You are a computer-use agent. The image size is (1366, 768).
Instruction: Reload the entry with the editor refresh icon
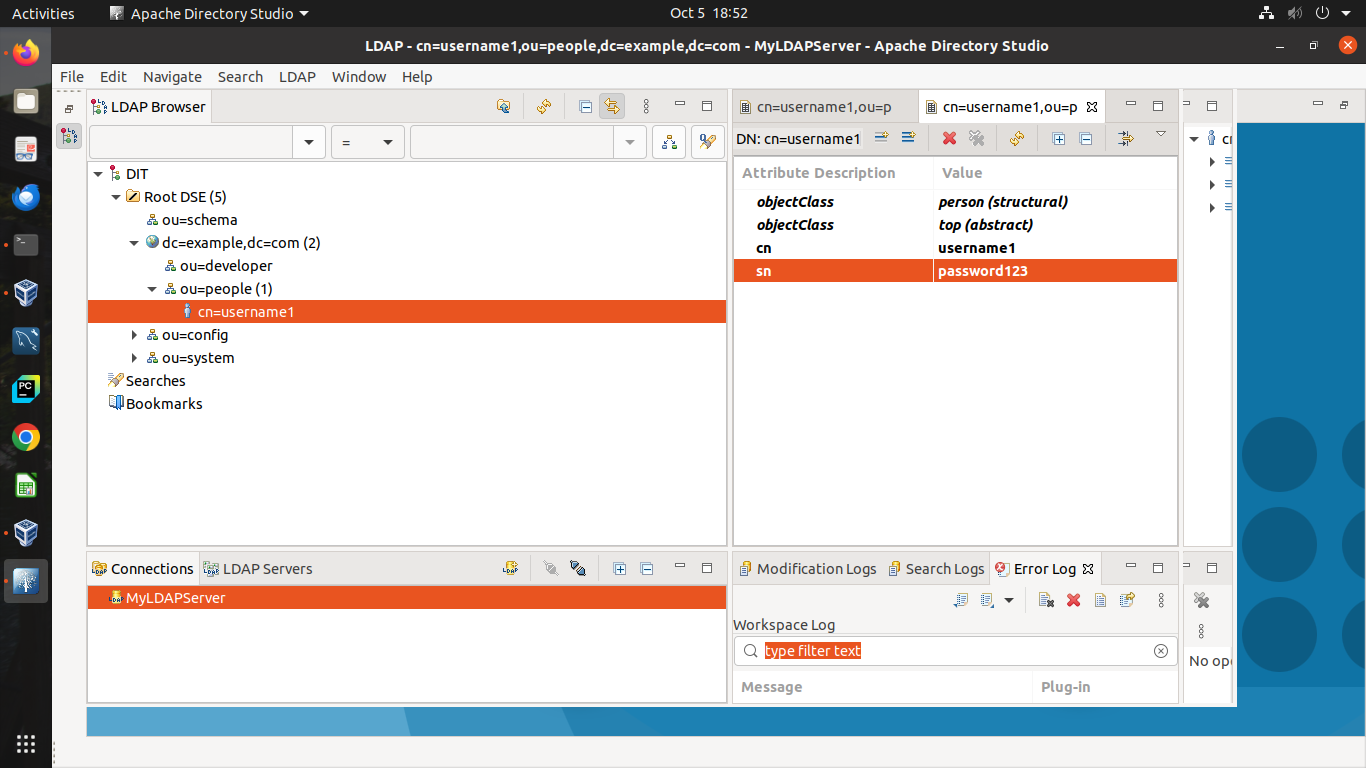click(x=1017, y=139)
